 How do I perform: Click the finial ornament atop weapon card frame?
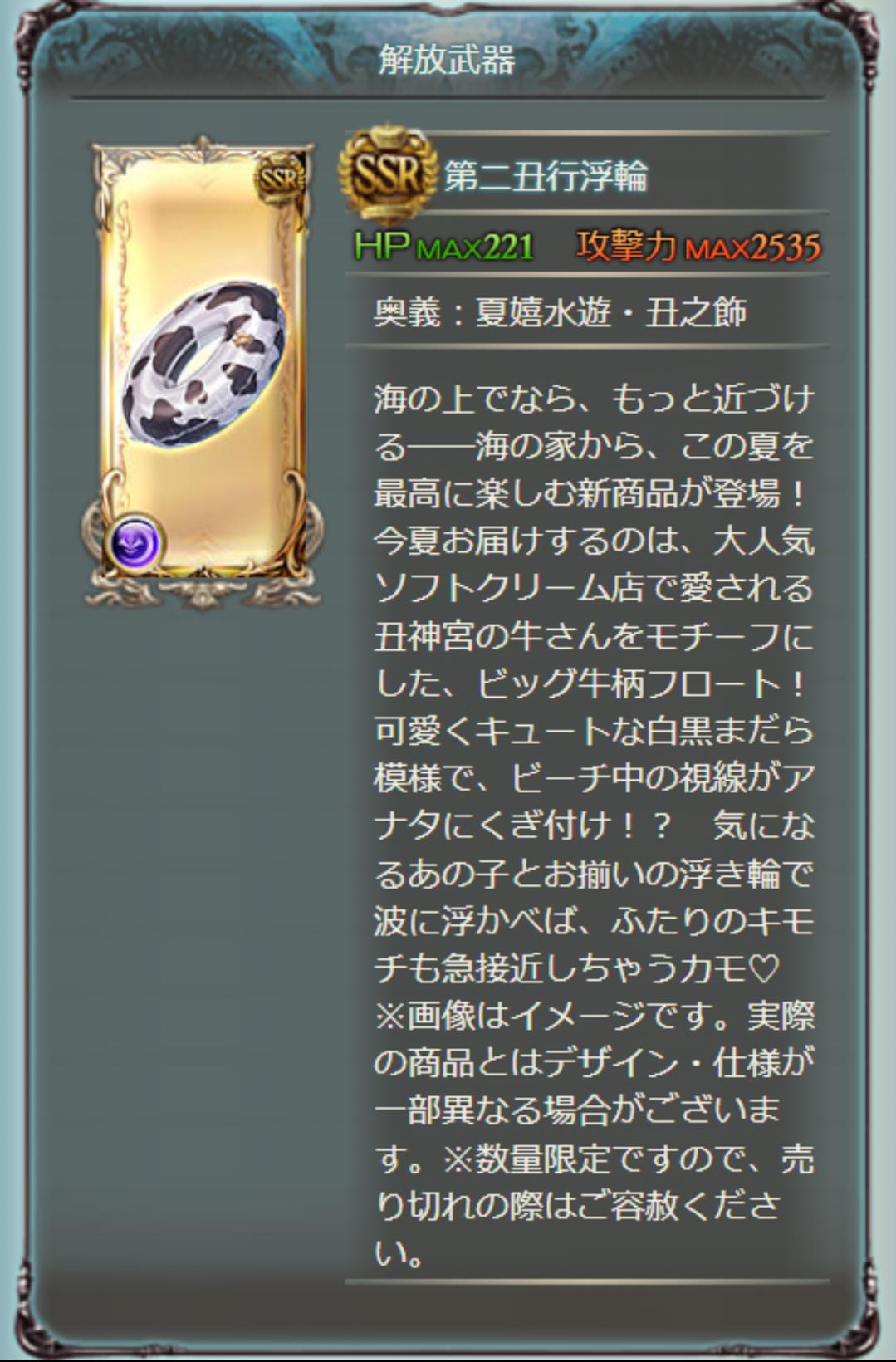coord(203,148)
